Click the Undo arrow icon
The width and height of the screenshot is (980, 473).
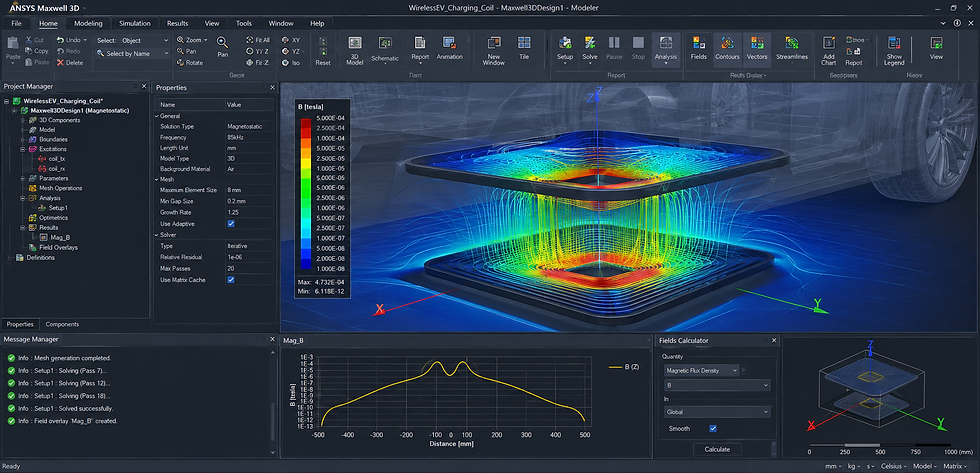point(60,40)
